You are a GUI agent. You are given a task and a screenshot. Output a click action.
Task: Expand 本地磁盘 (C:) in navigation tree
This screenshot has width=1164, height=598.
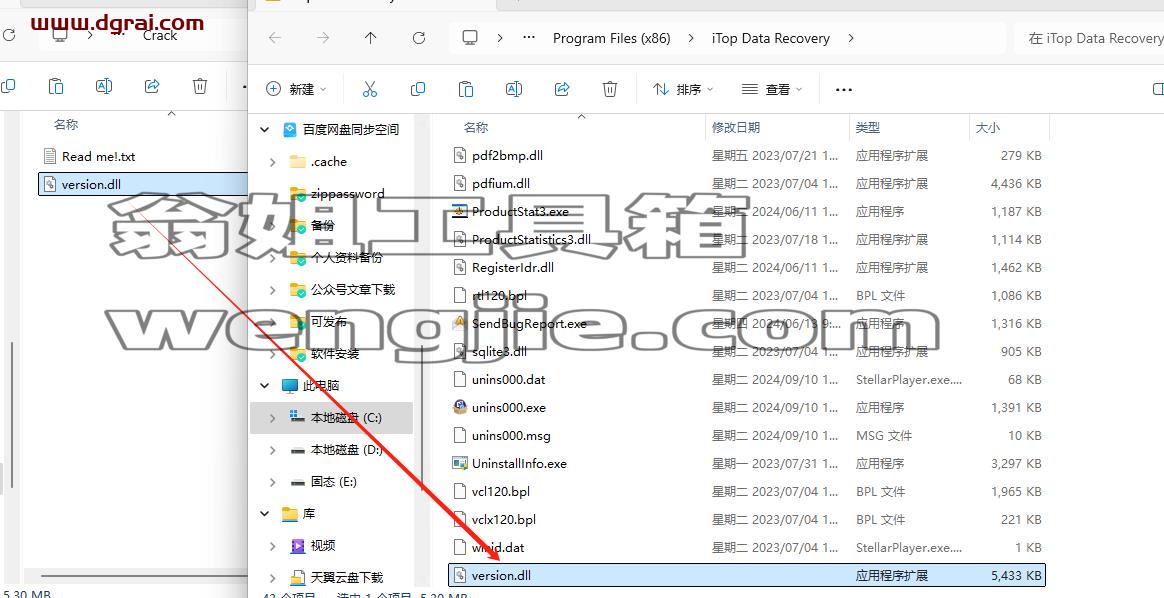point(273,418)
